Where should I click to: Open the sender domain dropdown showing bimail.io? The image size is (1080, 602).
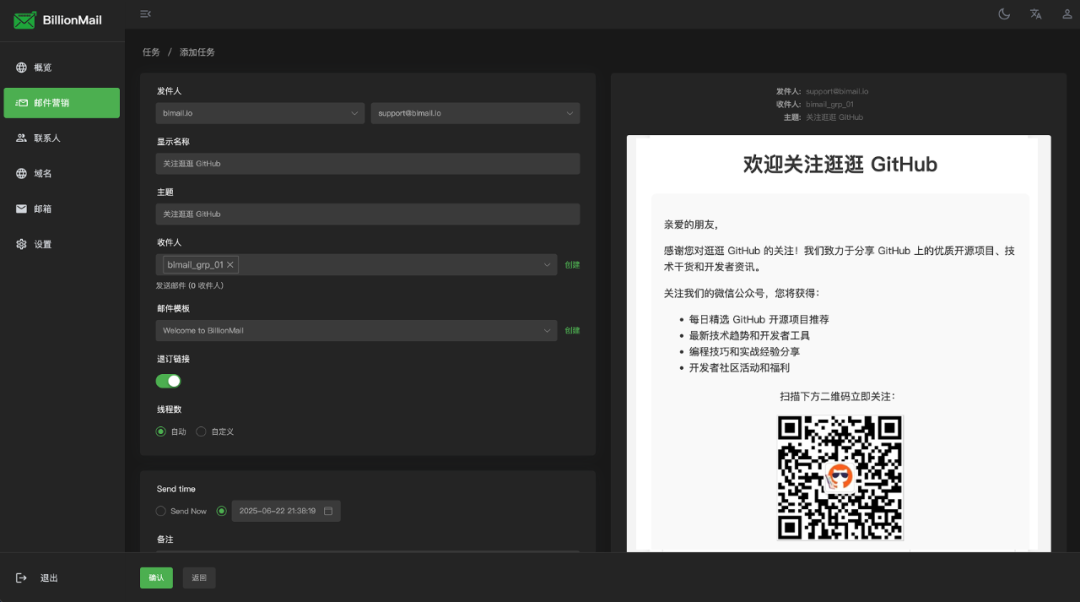[x=259, y=113]
